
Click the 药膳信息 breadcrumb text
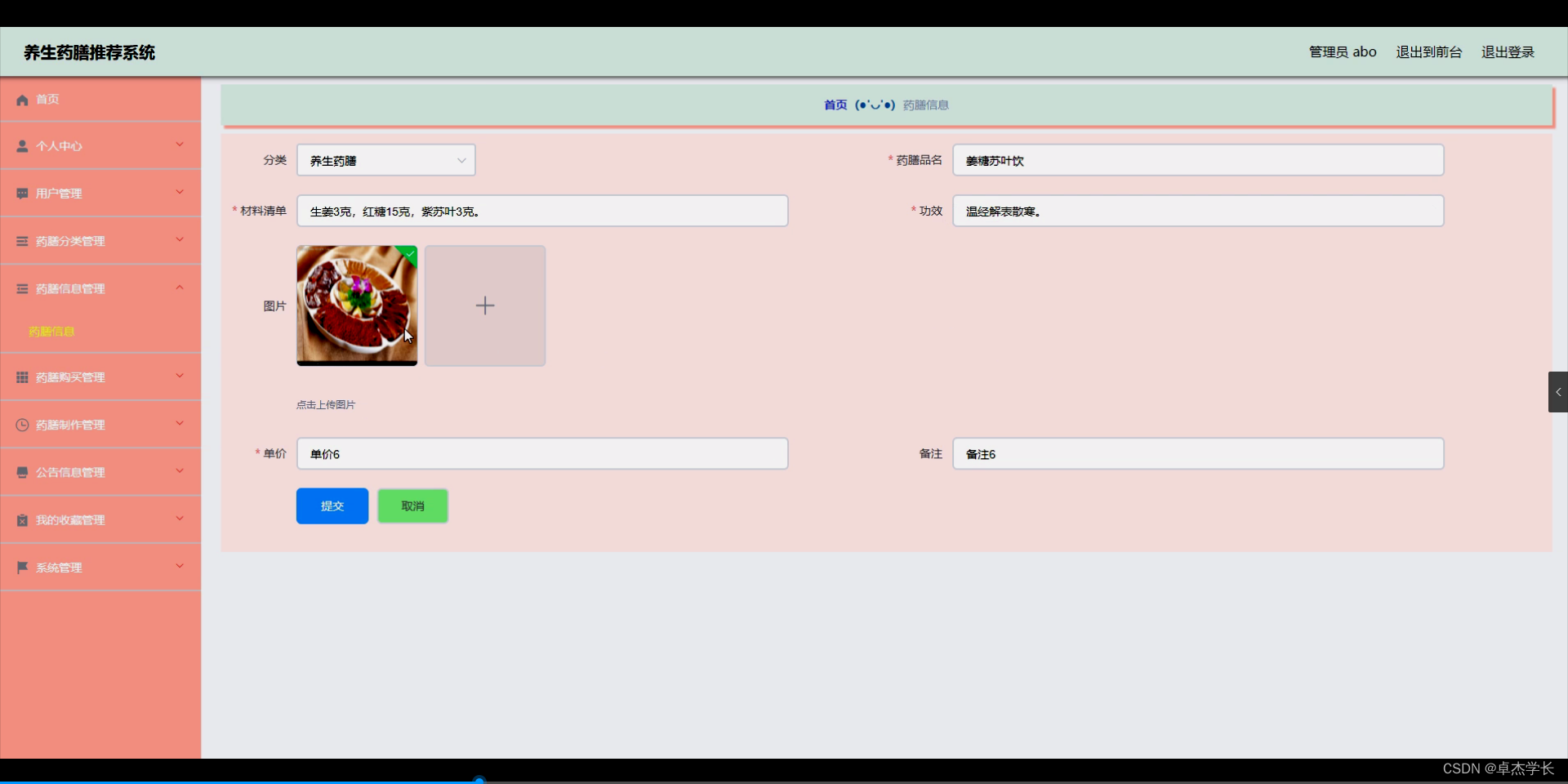(925, 105)
